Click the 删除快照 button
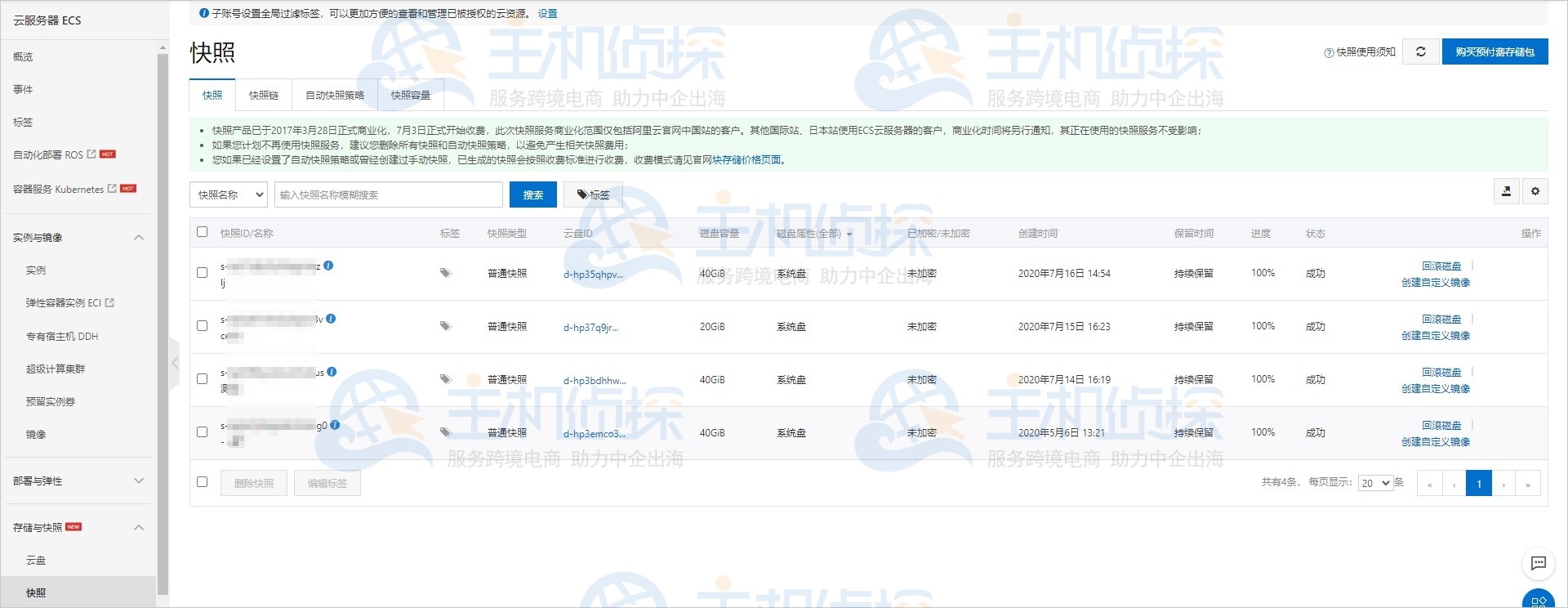The image size is (1568, 608). pos(254,483)
